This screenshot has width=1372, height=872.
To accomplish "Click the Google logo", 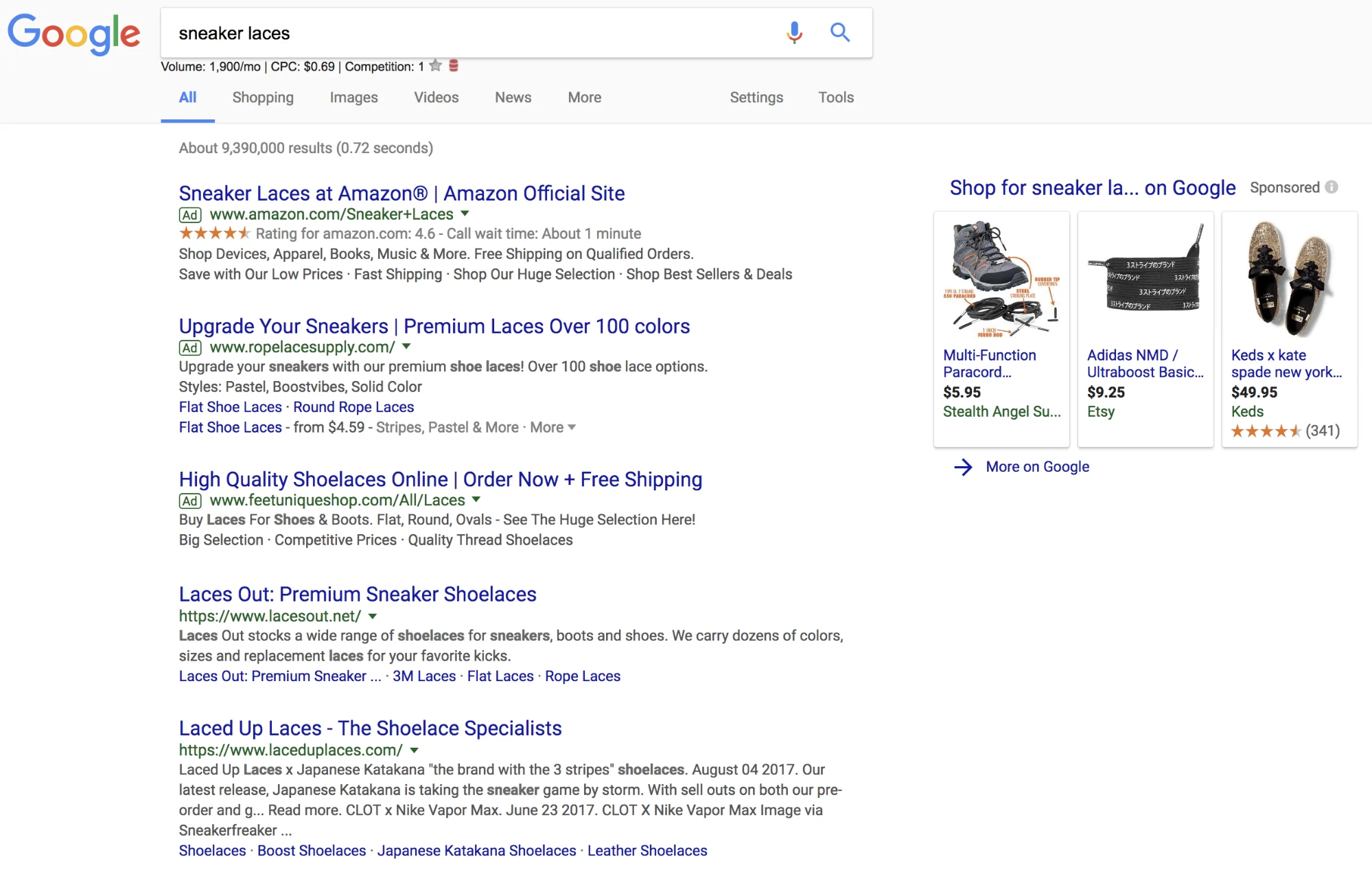I will (x=74, y=34).
